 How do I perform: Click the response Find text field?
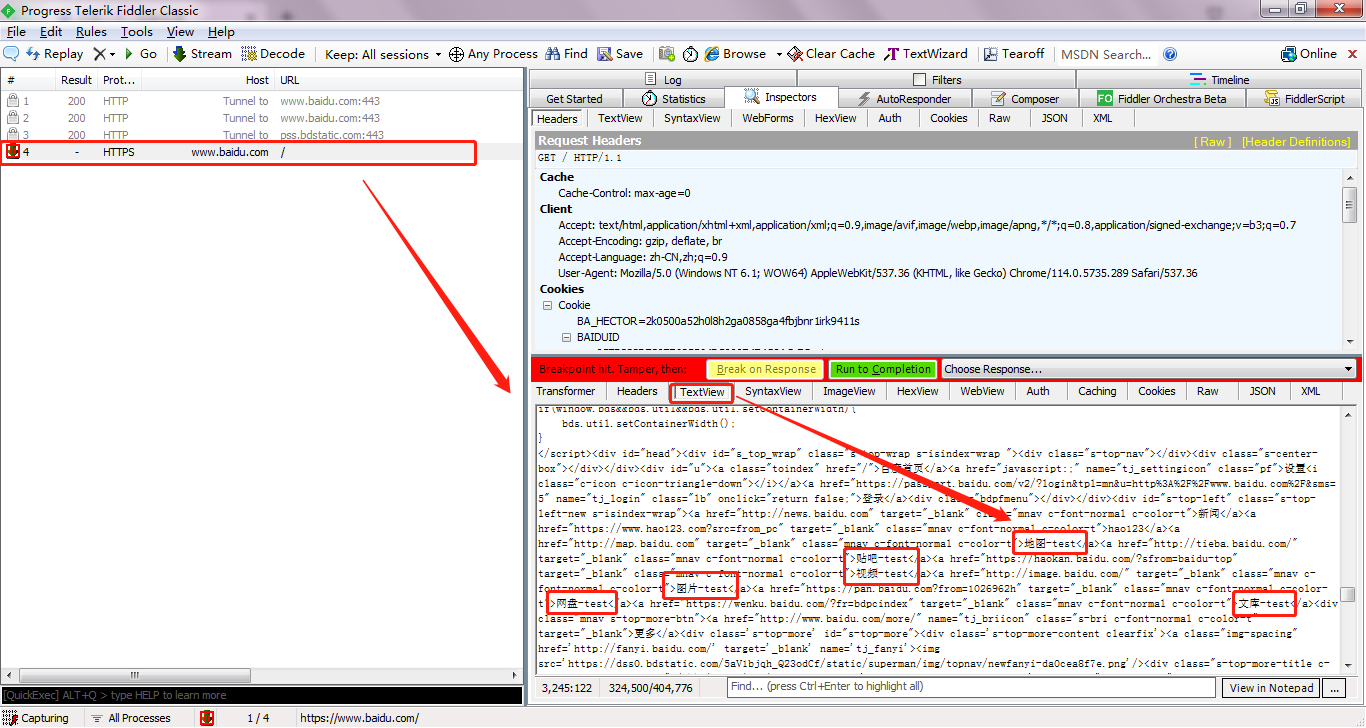tap(972, 687)
